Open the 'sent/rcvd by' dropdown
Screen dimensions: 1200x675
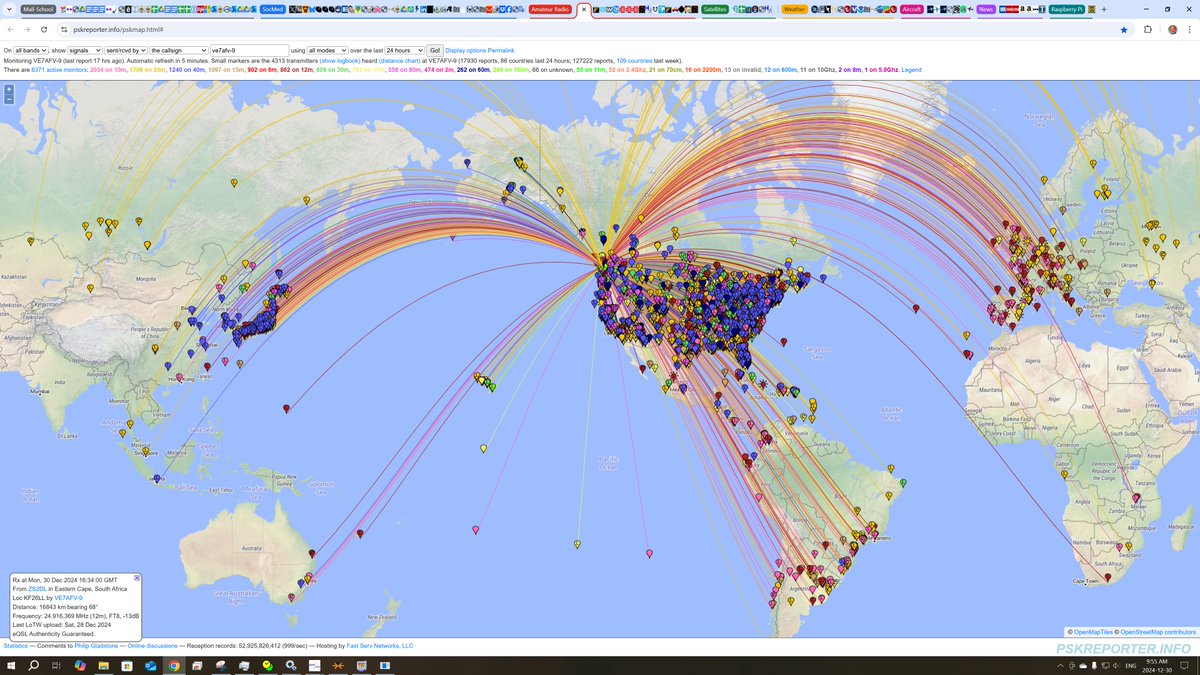tap(127, 50)
